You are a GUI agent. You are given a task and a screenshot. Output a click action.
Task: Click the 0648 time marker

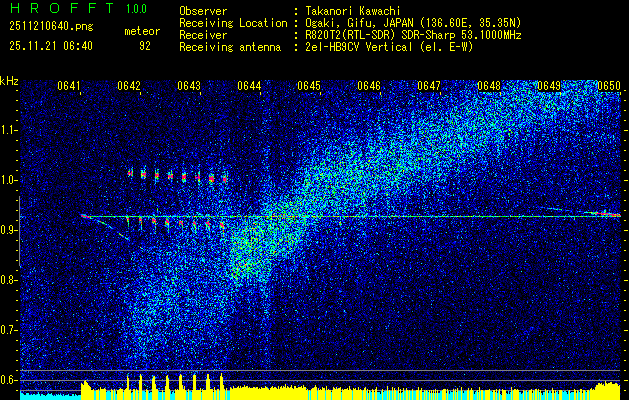coord(489,86)
